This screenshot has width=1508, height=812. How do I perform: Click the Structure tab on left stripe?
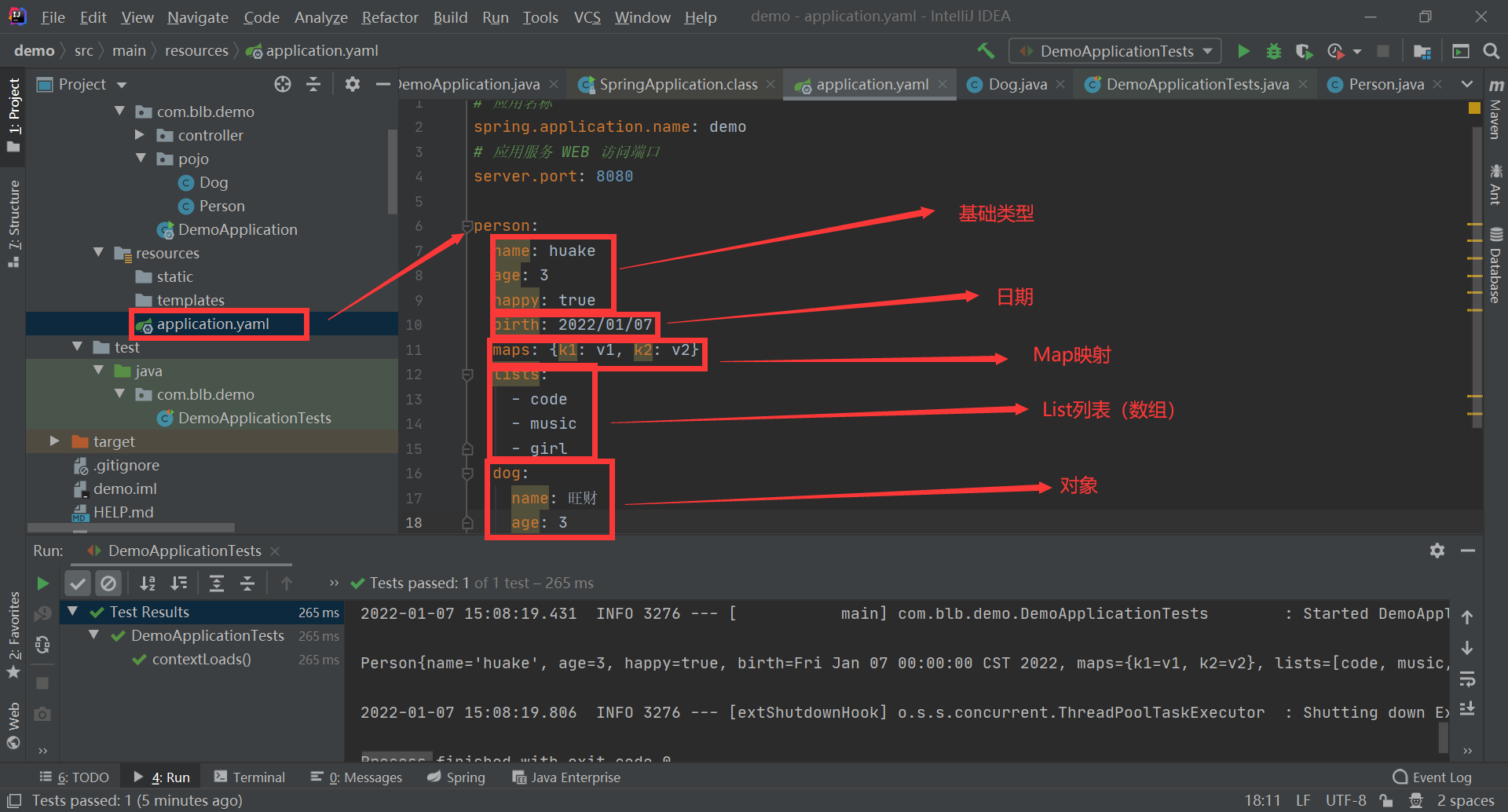[x=13, y=223]
